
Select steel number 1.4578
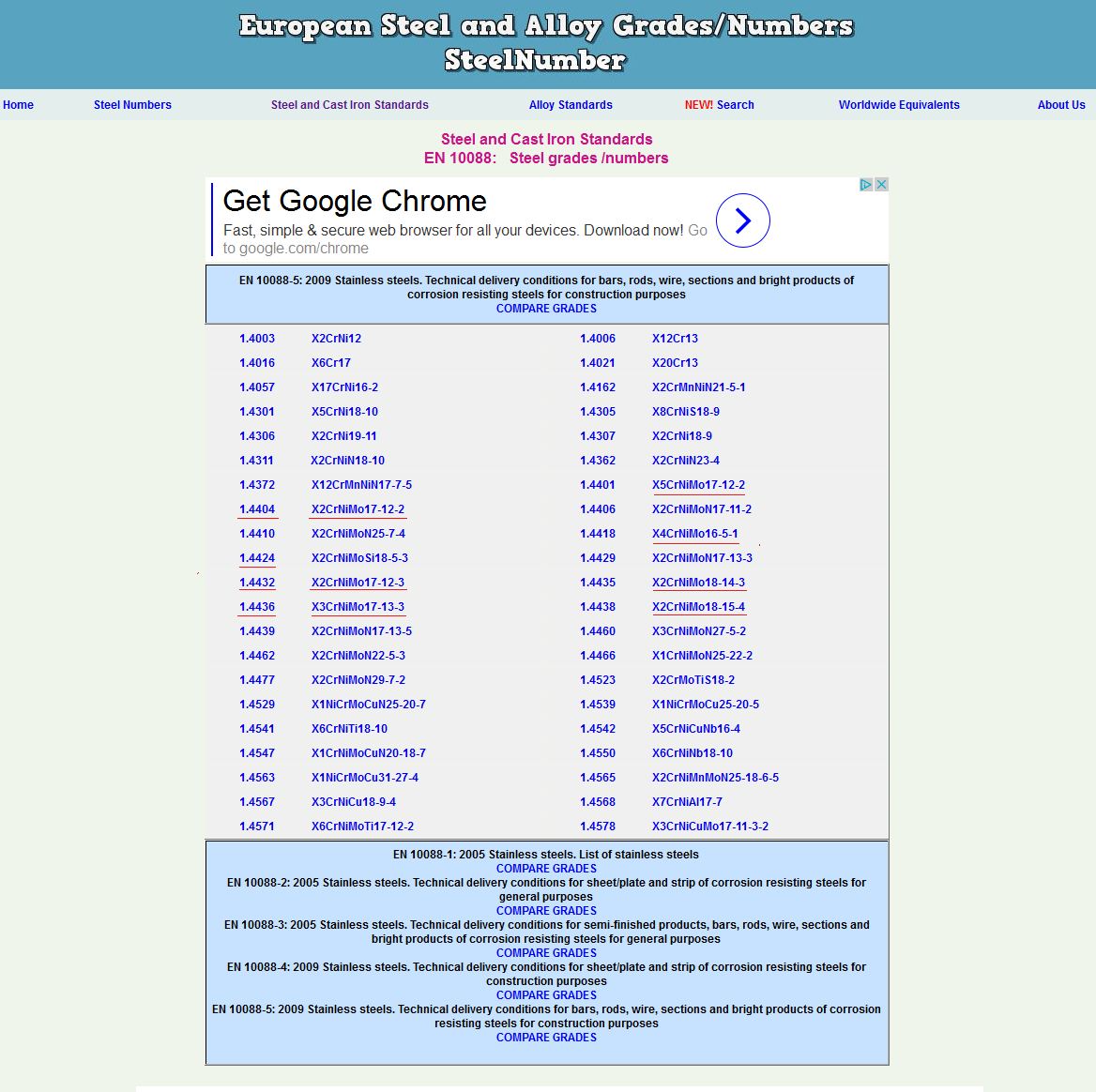pyautogui.click(x=597, y=827)
